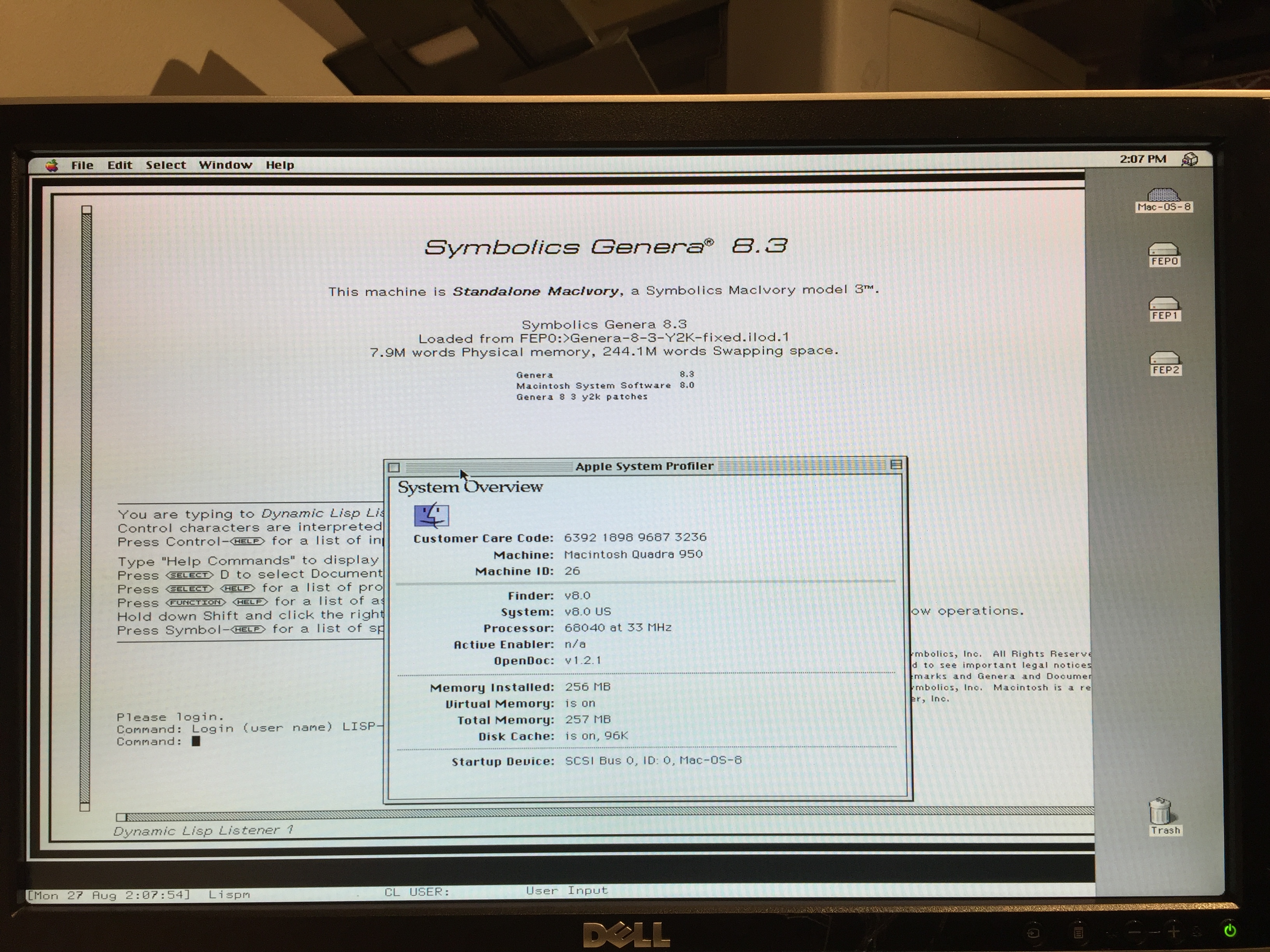
Task: Collapse the Apple System Profiler window shade
Action: (x=896, y=465)
